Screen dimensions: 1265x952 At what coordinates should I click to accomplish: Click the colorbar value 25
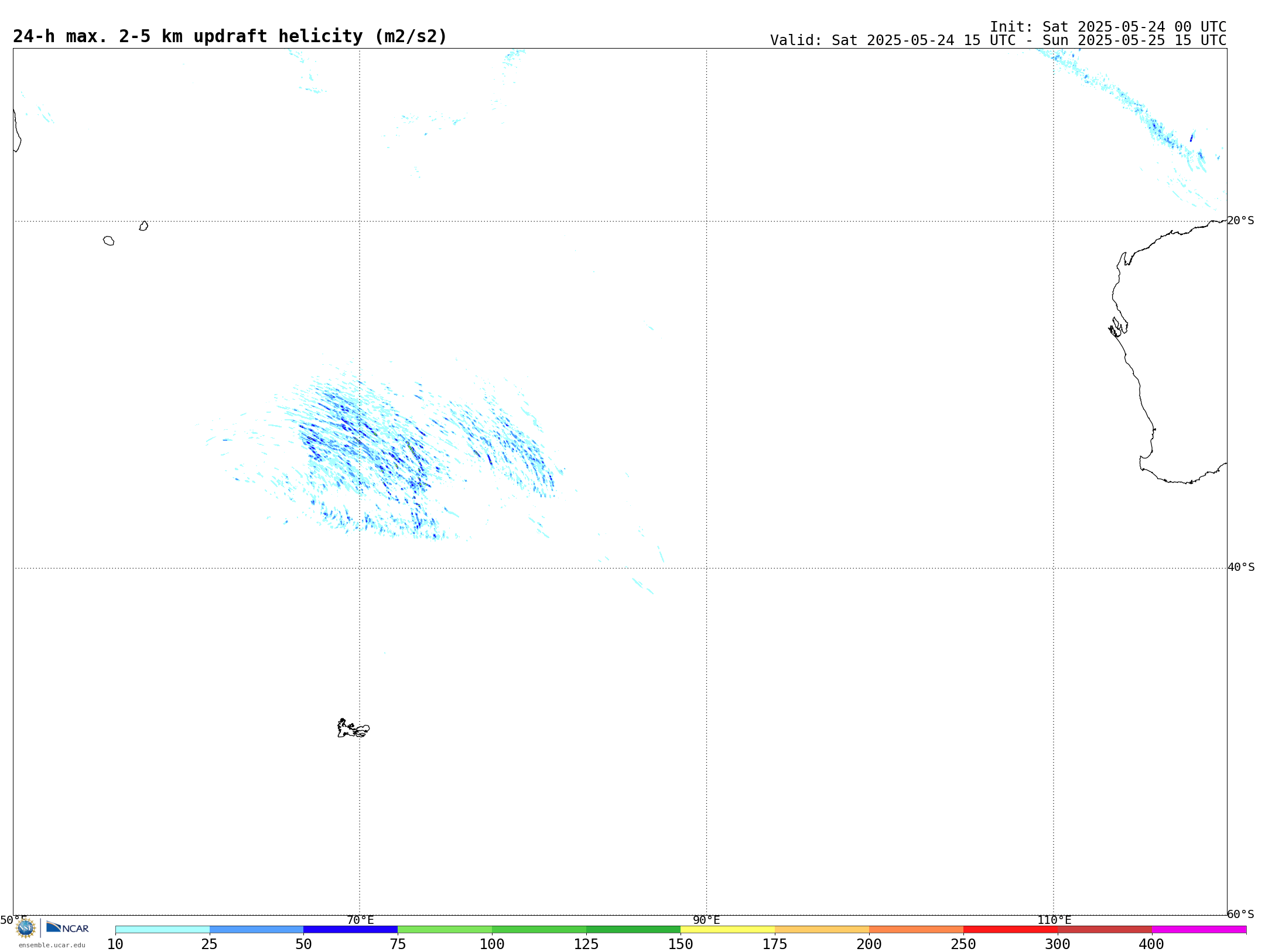pyautogui.click(x=210, y=944)
